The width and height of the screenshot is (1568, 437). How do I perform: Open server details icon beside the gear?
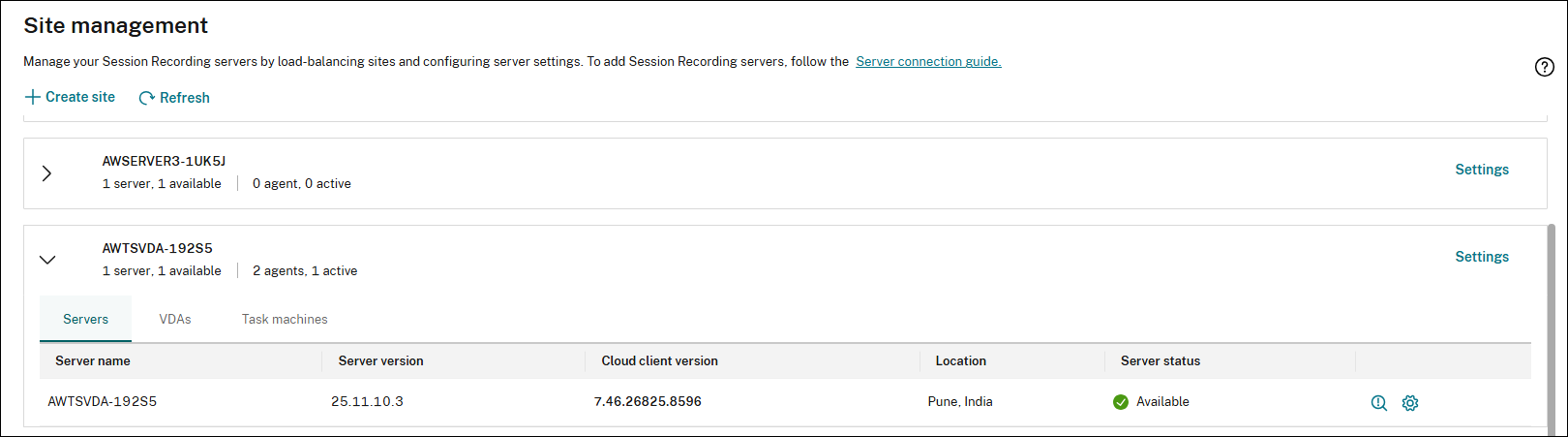point(1379,403)
